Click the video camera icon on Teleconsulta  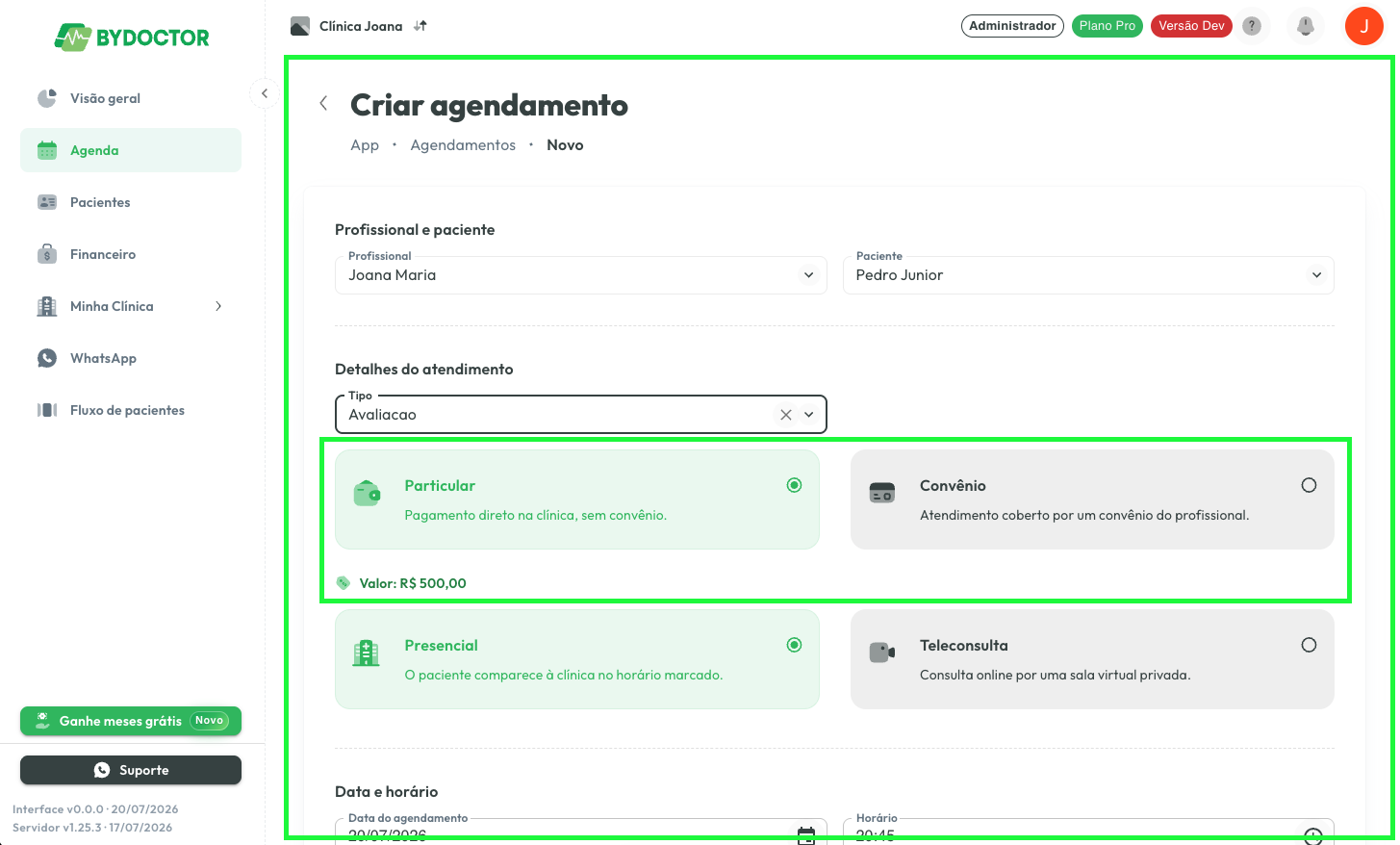(x=882, y=653)
